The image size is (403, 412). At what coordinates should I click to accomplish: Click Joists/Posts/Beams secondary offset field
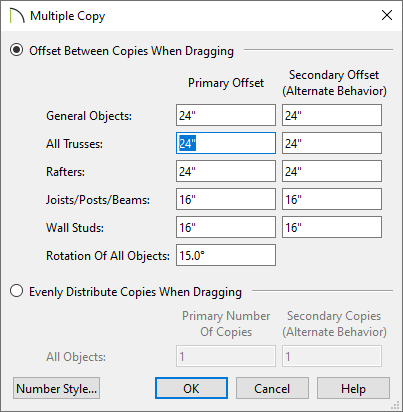[332, 199]
